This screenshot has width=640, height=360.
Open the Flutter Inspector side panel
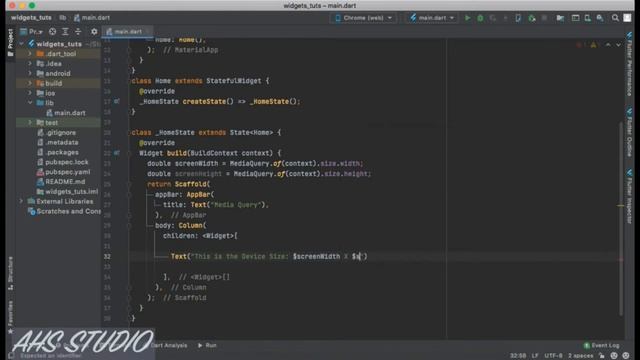tap(630, 197)
